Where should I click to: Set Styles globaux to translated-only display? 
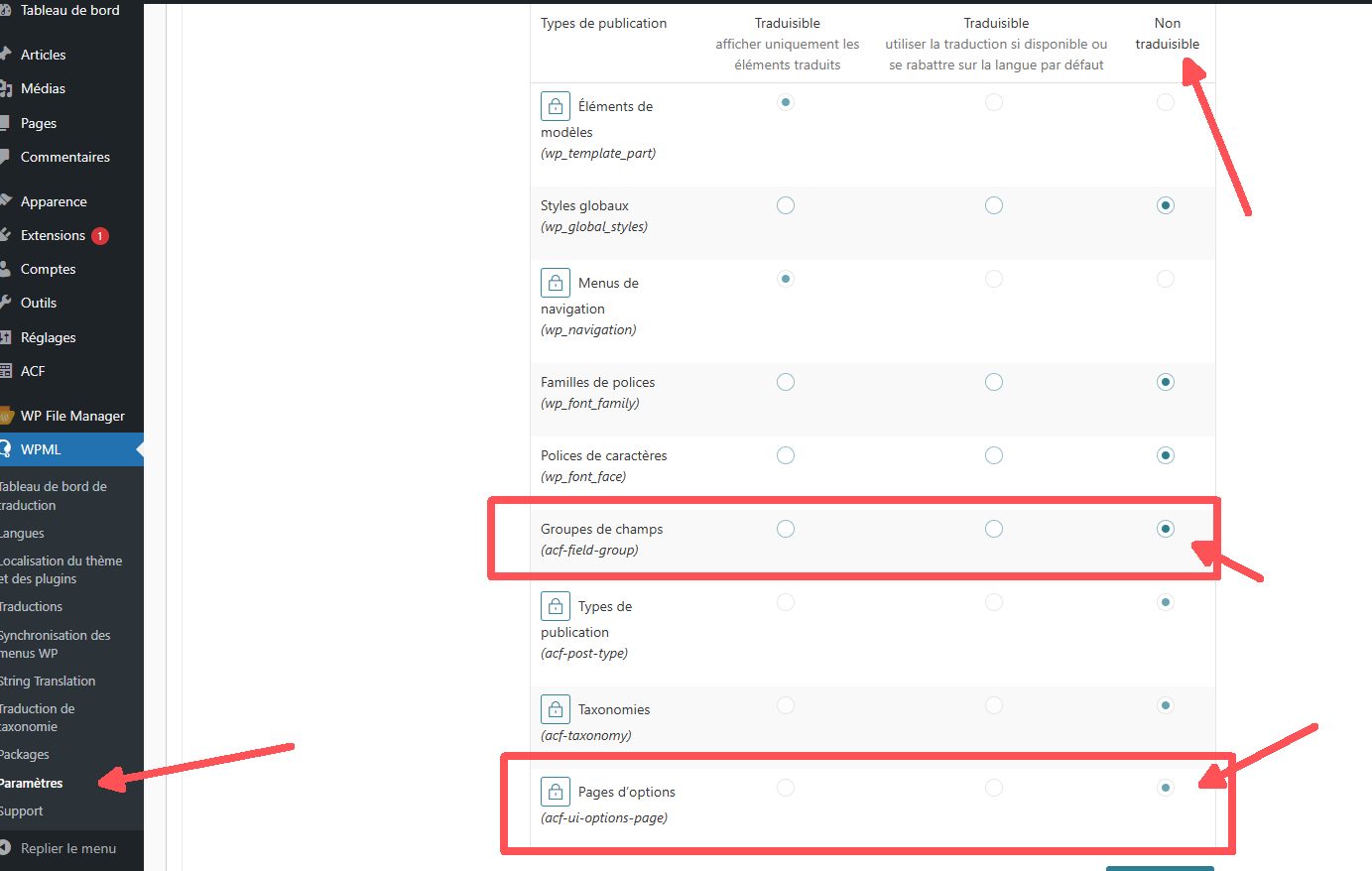[x=786, y=205]
